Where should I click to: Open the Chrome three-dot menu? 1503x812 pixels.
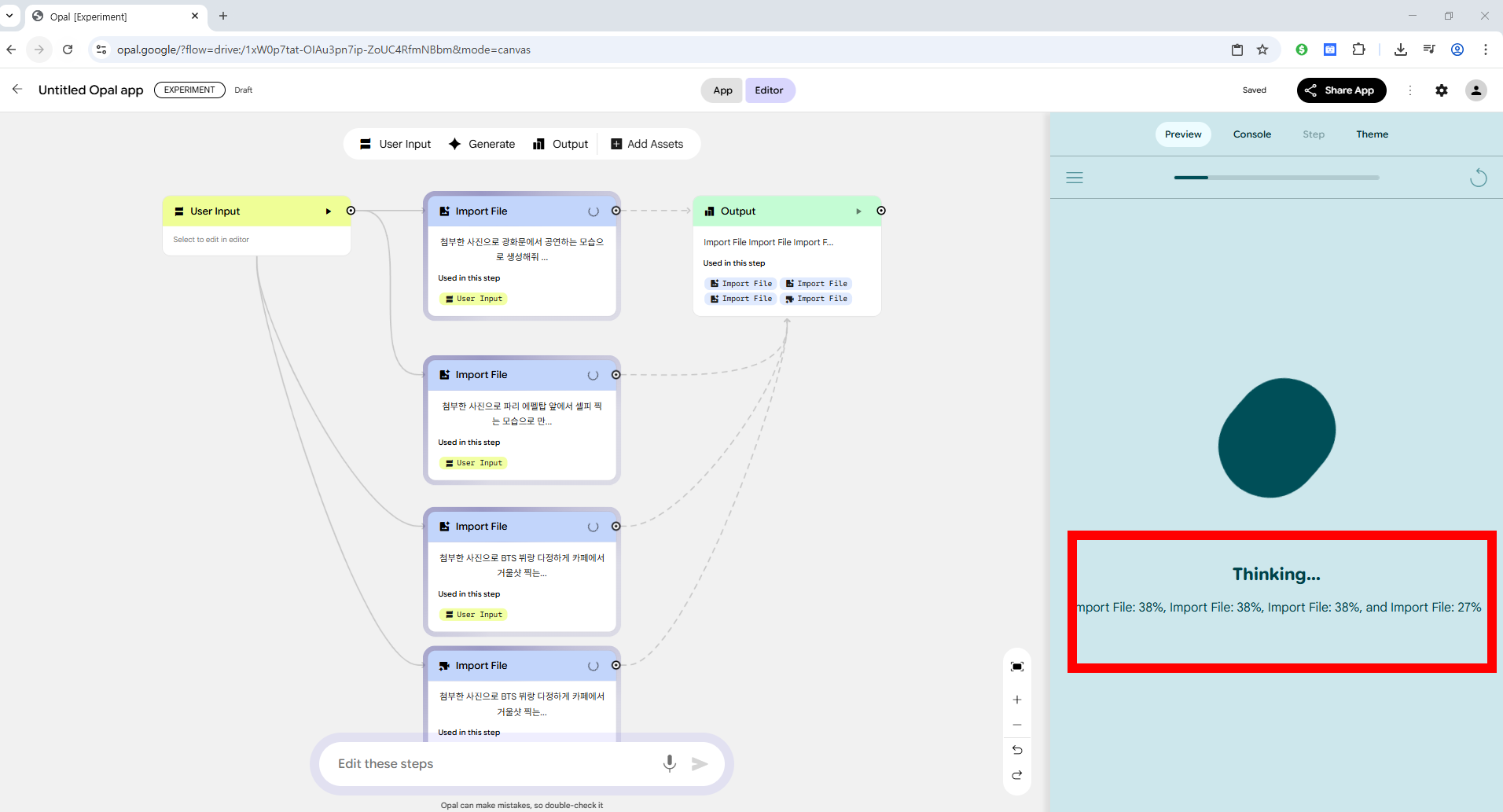pyautogui.click(x=1486, y=50)
